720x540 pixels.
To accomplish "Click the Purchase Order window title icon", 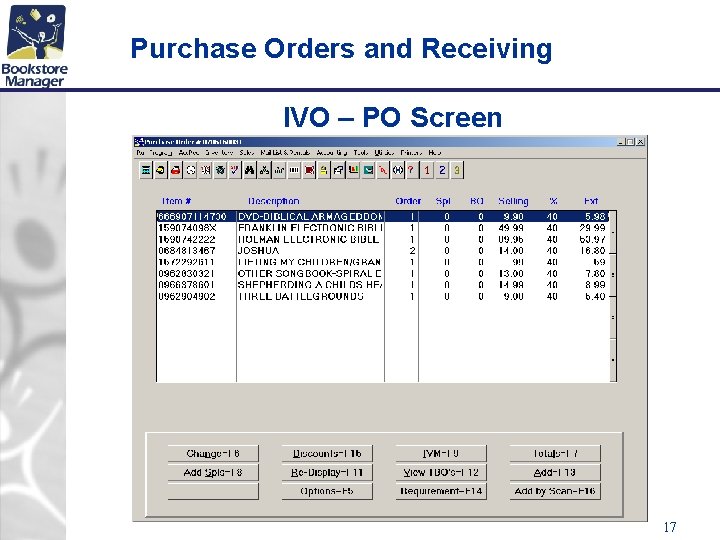I will click(x=139, y=142).
